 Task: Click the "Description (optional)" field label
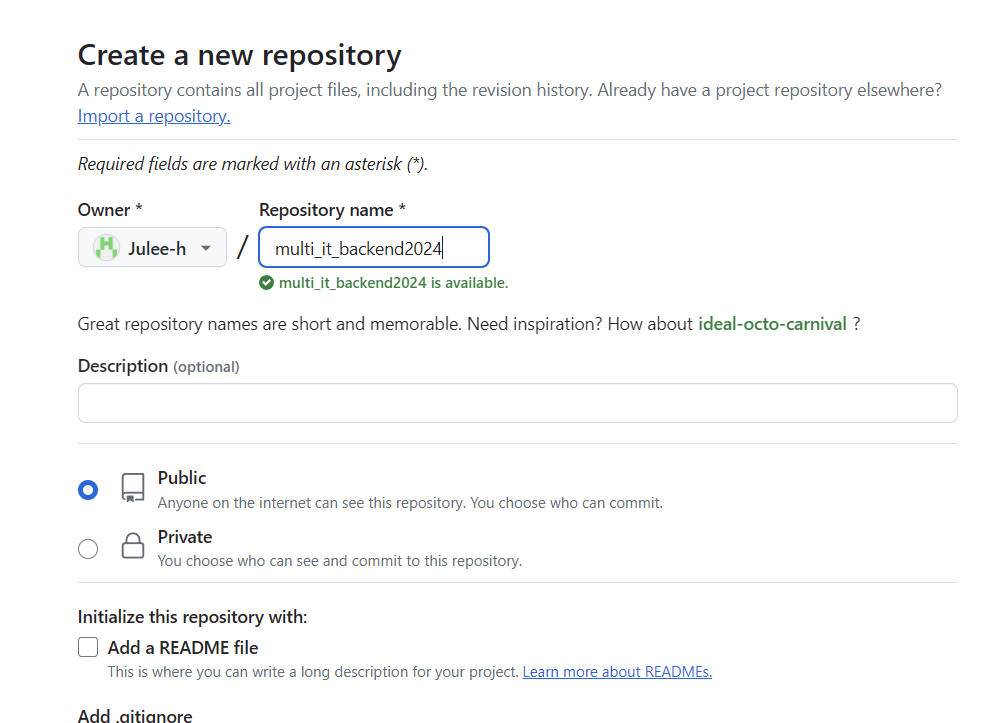158,366
